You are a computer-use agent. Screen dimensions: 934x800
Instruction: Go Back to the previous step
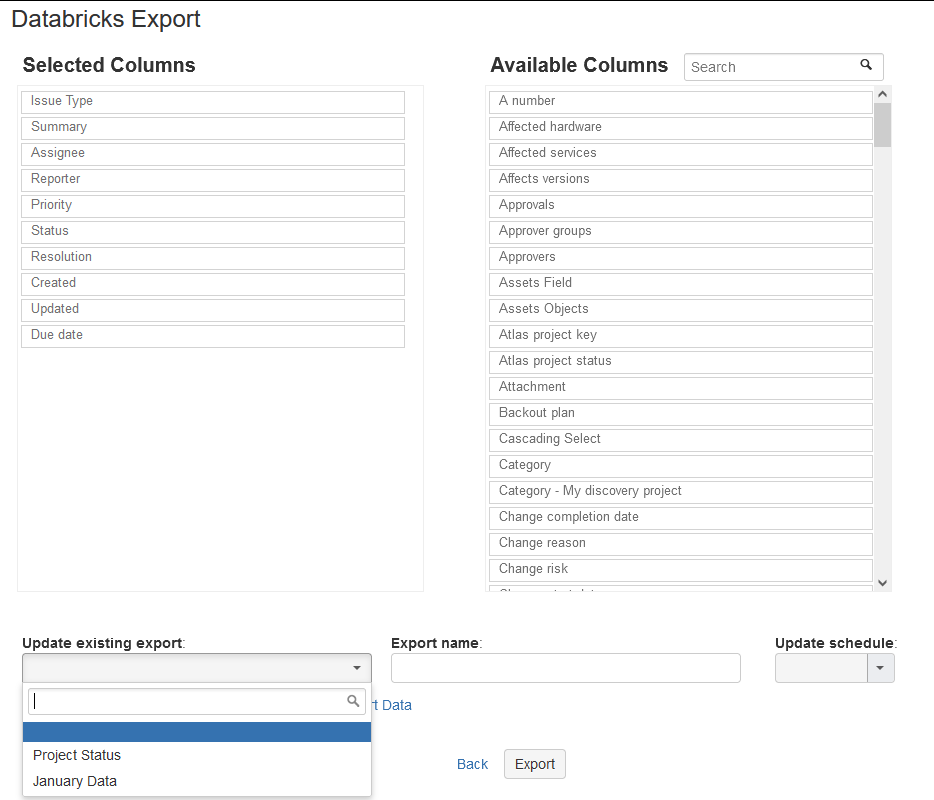(472, 764)
